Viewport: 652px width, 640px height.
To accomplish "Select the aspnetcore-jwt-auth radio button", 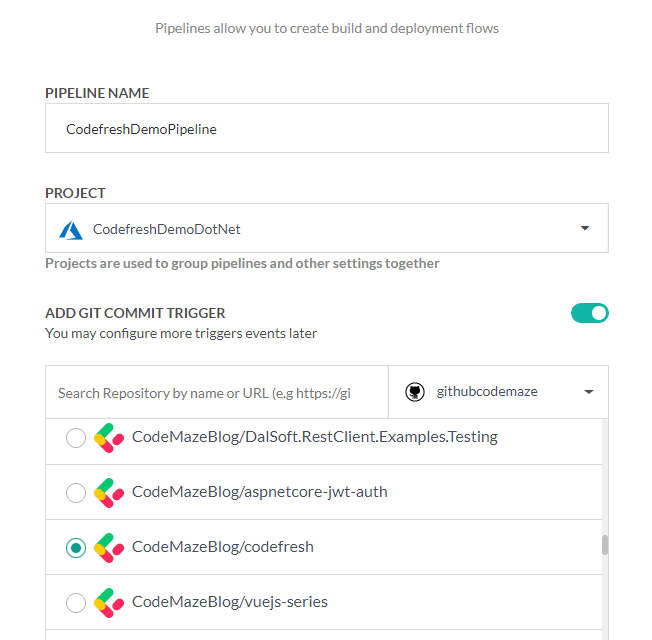I will (x=75, y=493).
